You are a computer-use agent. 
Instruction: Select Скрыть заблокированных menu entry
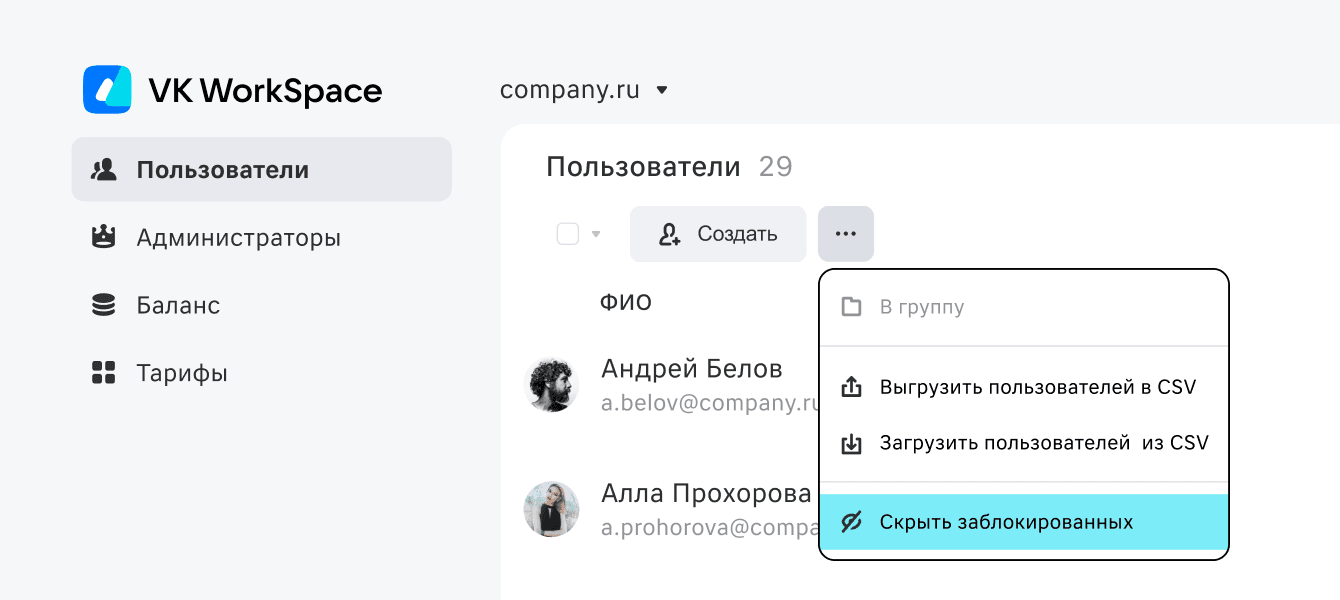(1006, 522)
